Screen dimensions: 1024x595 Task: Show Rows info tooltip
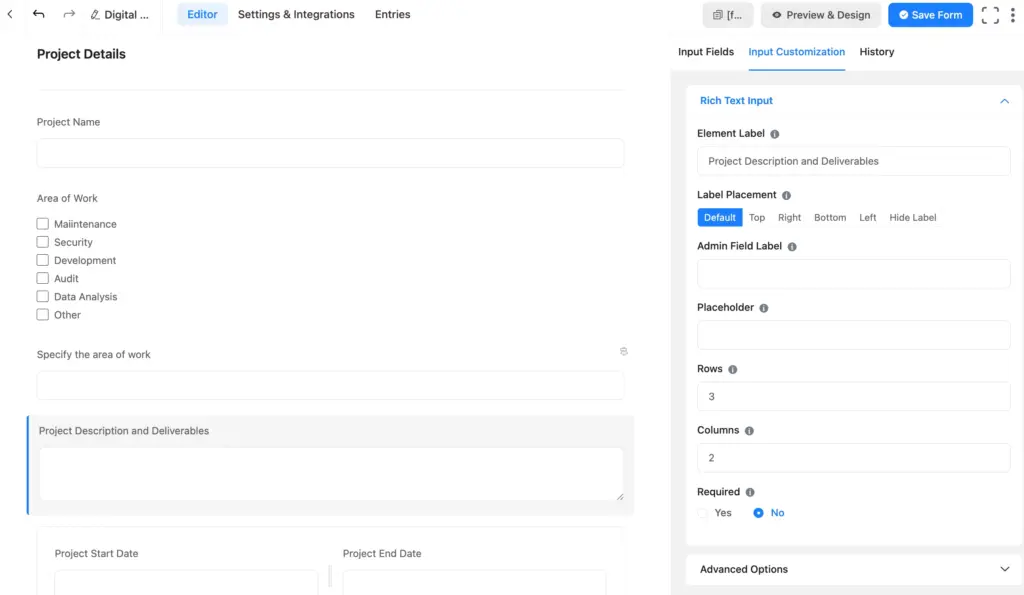click(733, 370)
